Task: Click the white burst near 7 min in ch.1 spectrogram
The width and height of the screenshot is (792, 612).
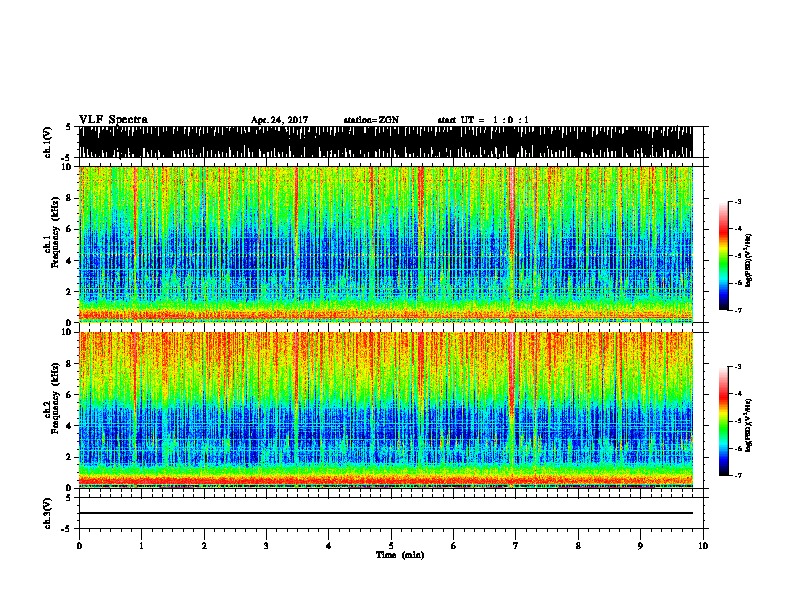Action: (x=512, y=212)
